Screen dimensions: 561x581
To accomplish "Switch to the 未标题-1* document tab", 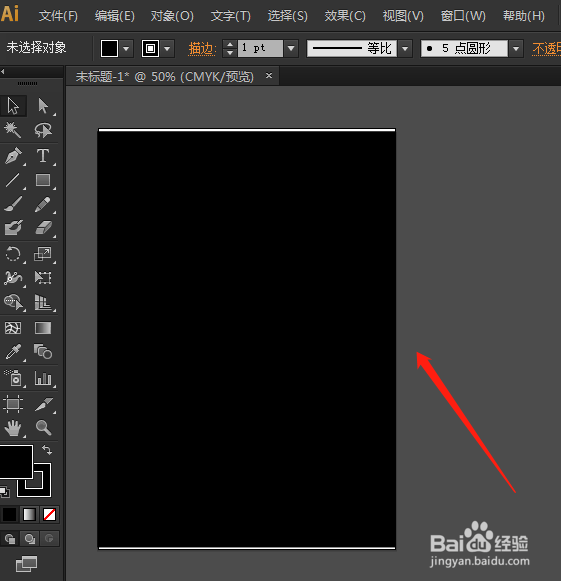I will [165, 77].
